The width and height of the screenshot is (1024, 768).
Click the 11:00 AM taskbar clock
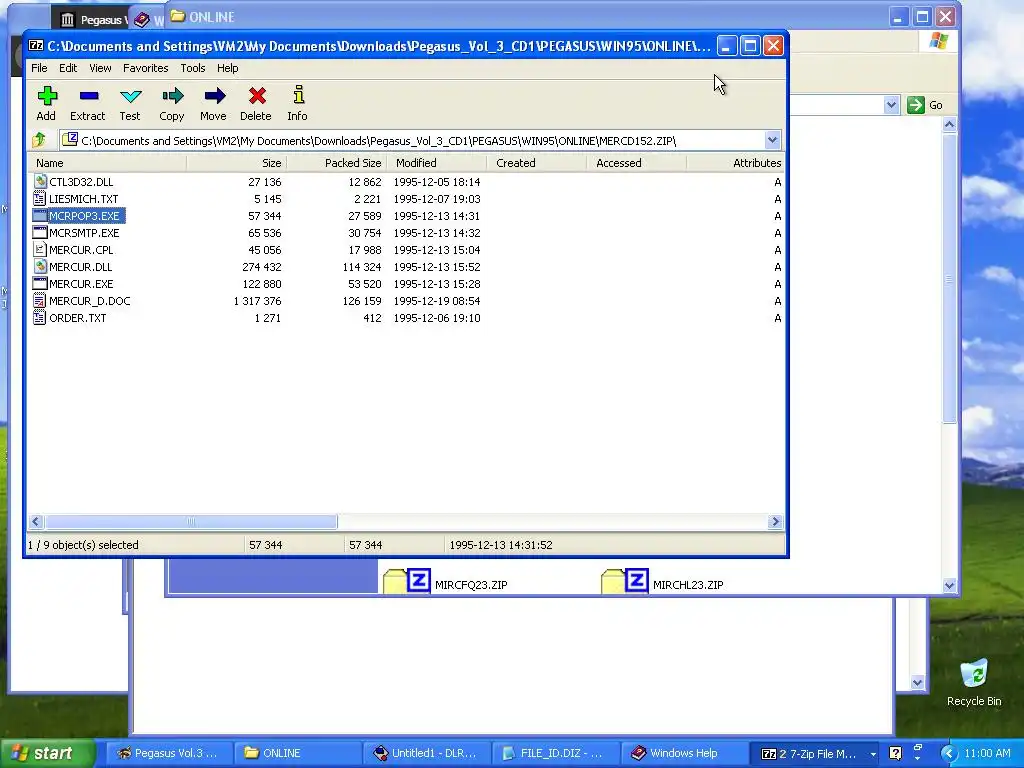(x=987, y=753)
